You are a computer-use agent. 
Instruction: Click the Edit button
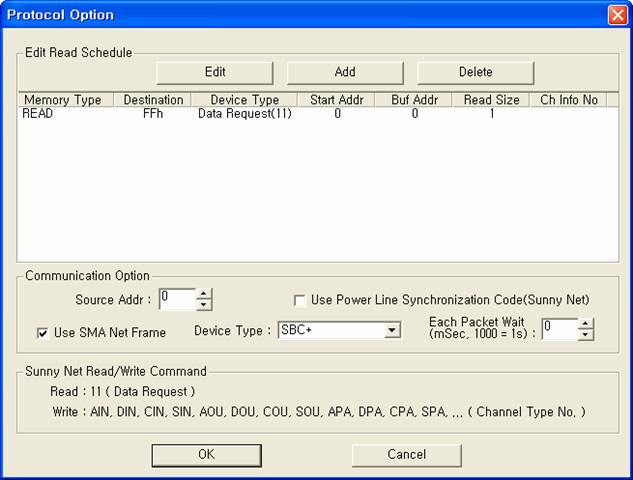click(215, 72)
